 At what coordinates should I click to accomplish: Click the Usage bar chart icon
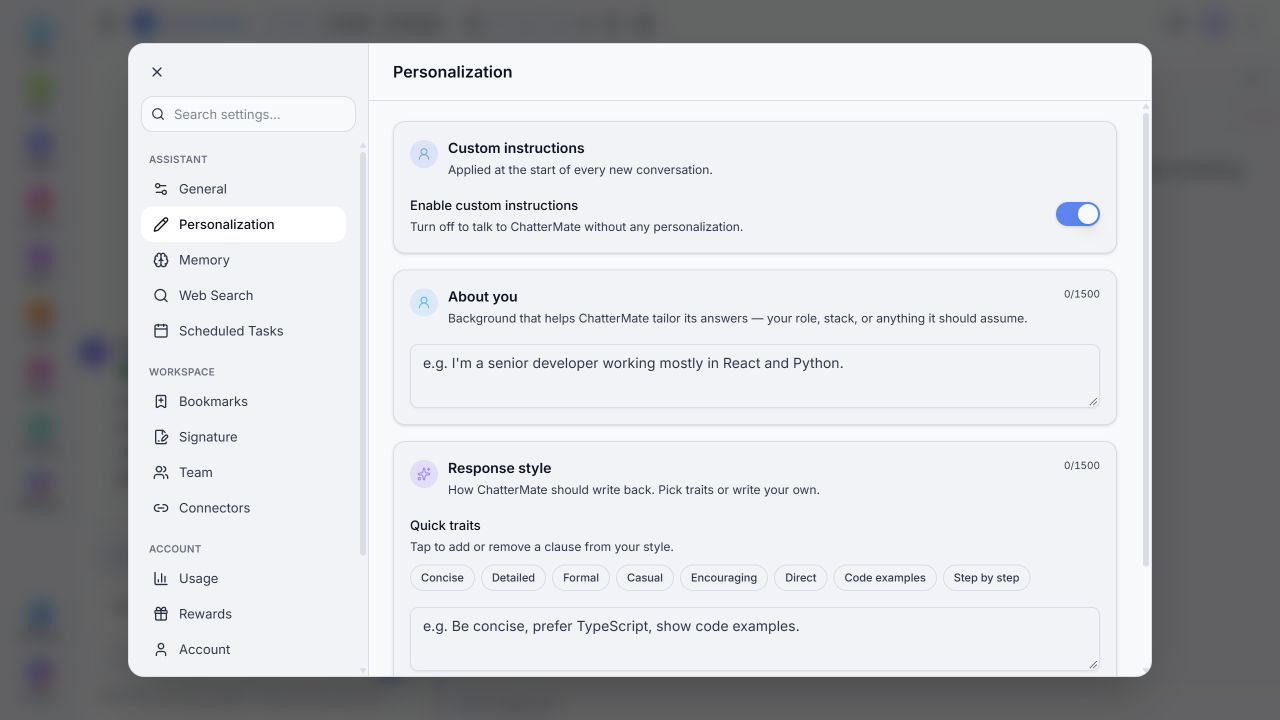click(x=161, y=578)
